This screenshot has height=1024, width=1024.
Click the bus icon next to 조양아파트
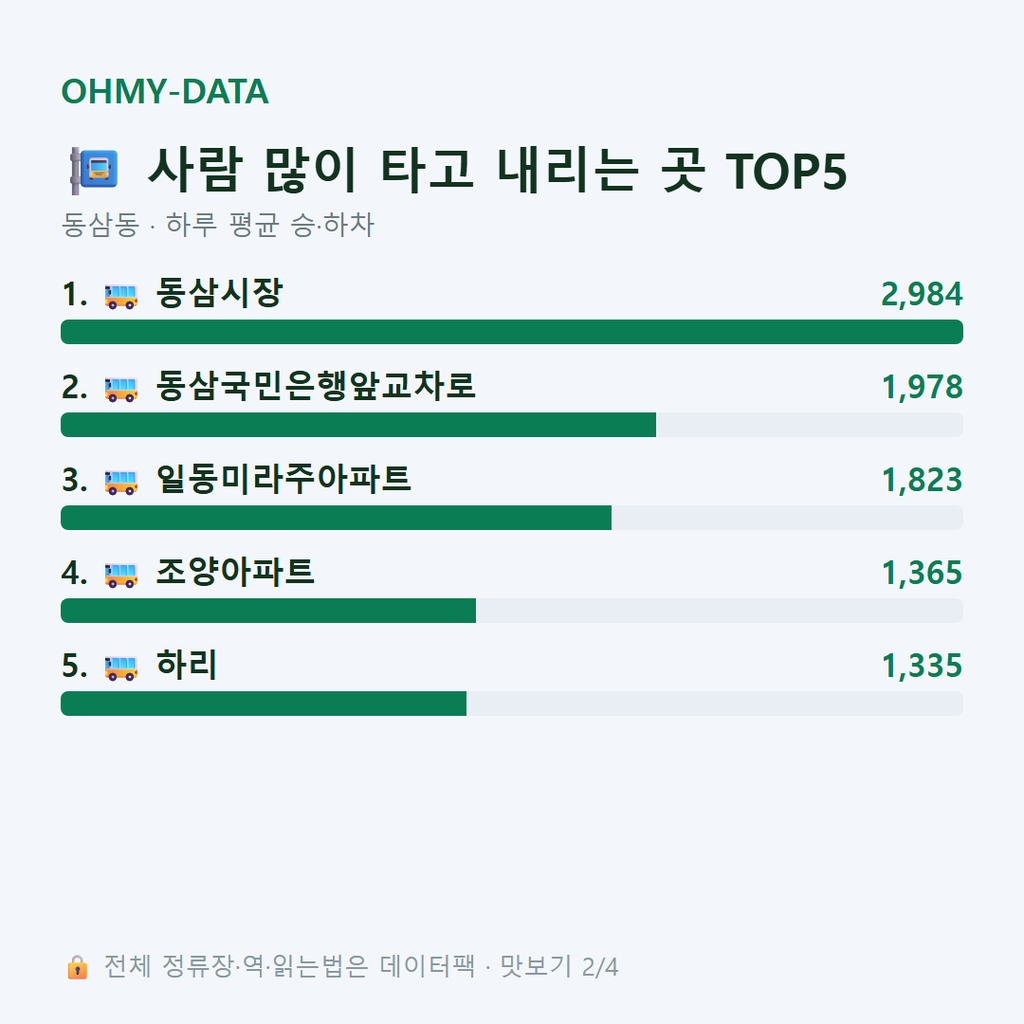pos(121,574)
